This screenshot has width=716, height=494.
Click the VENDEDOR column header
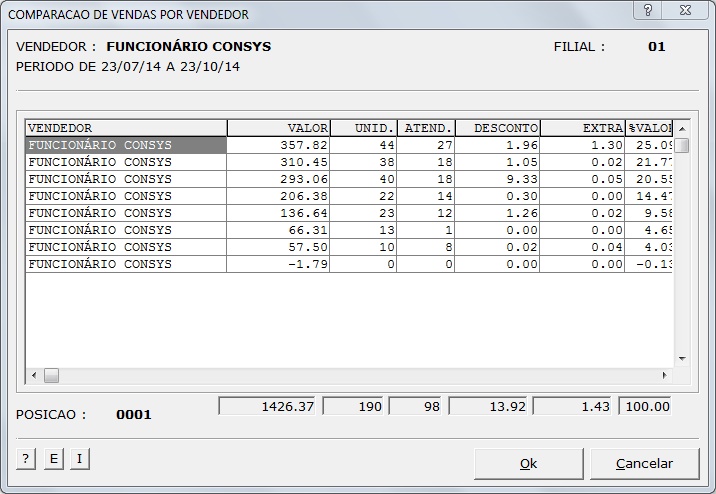pyautogui.click(x=126, y=128)
